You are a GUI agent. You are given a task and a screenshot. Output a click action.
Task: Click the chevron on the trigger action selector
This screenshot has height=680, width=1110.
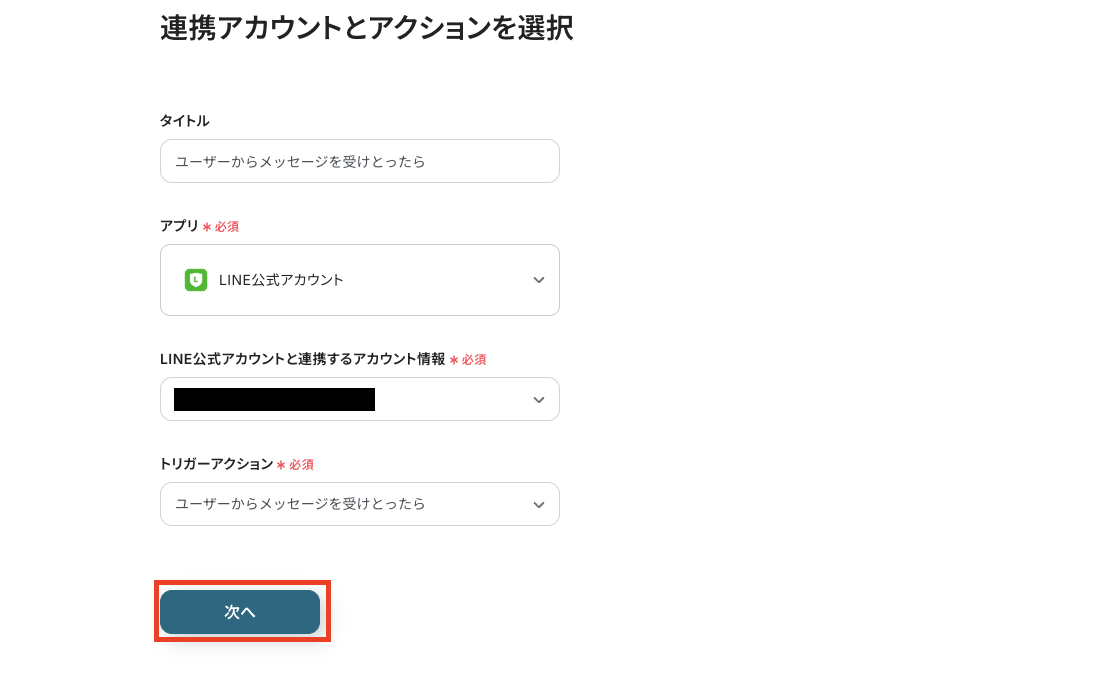point(539,504)
